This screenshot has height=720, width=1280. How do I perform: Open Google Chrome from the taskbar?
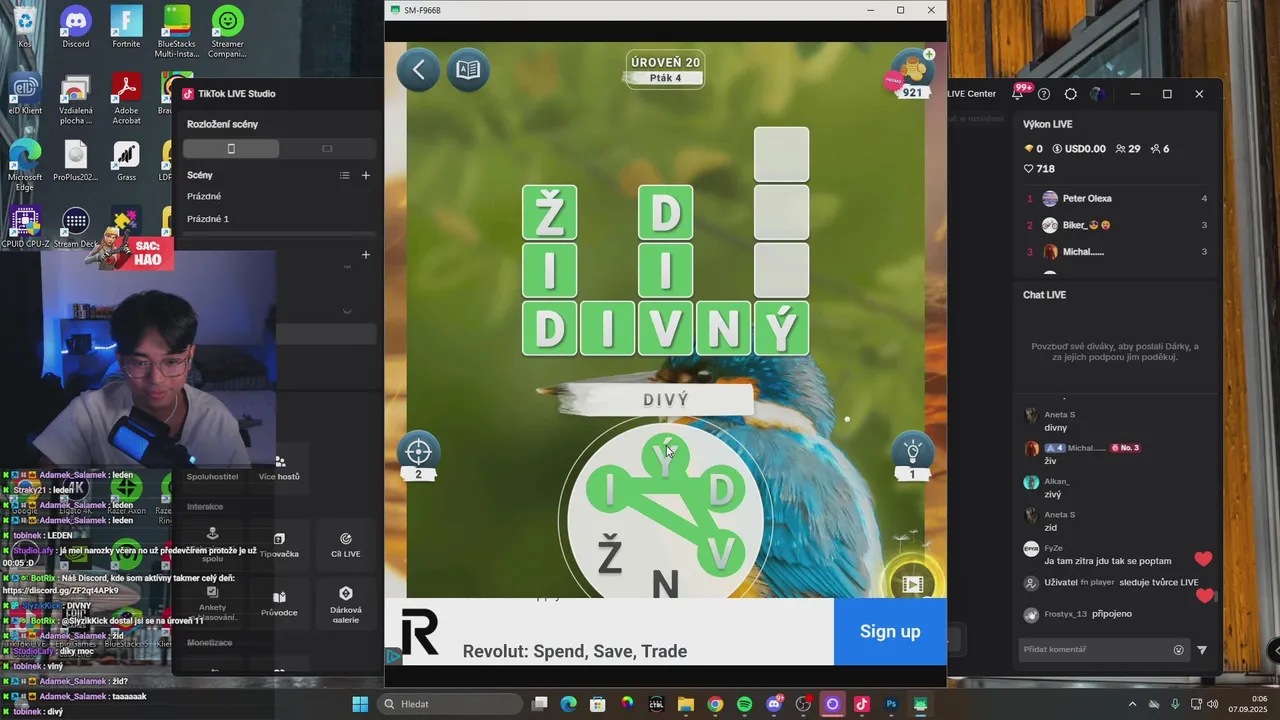(715, 704)
